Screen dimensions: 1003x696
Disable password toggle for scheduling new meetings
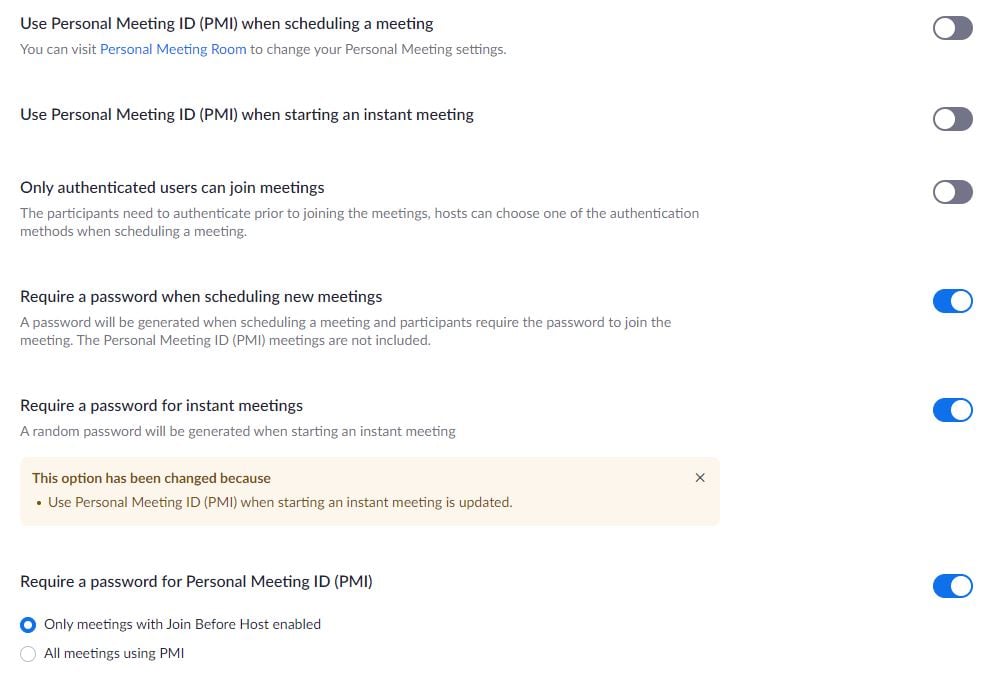(952, 301)
